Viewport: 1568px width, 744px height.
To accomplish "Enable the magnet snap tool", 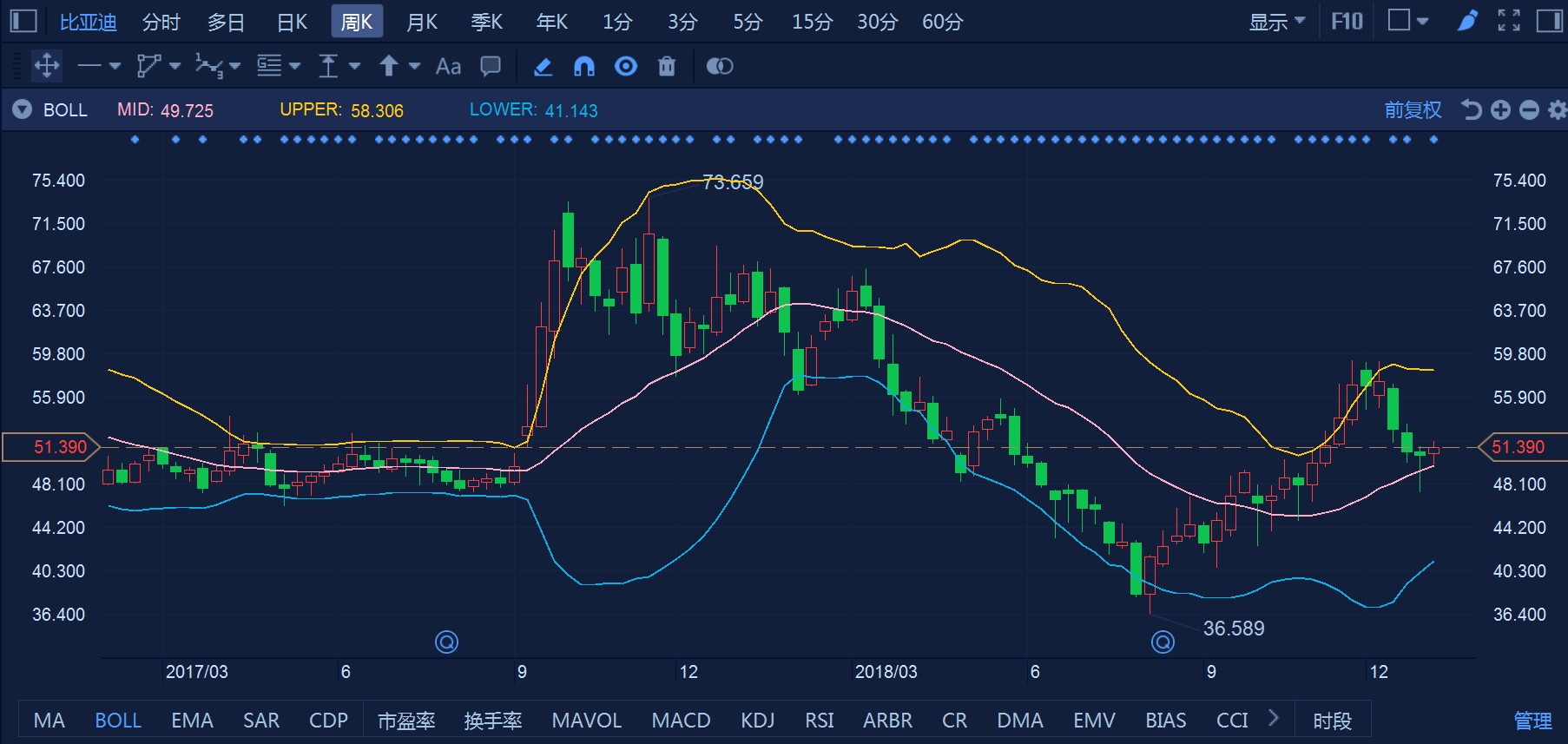I will [x=584, y=66].
